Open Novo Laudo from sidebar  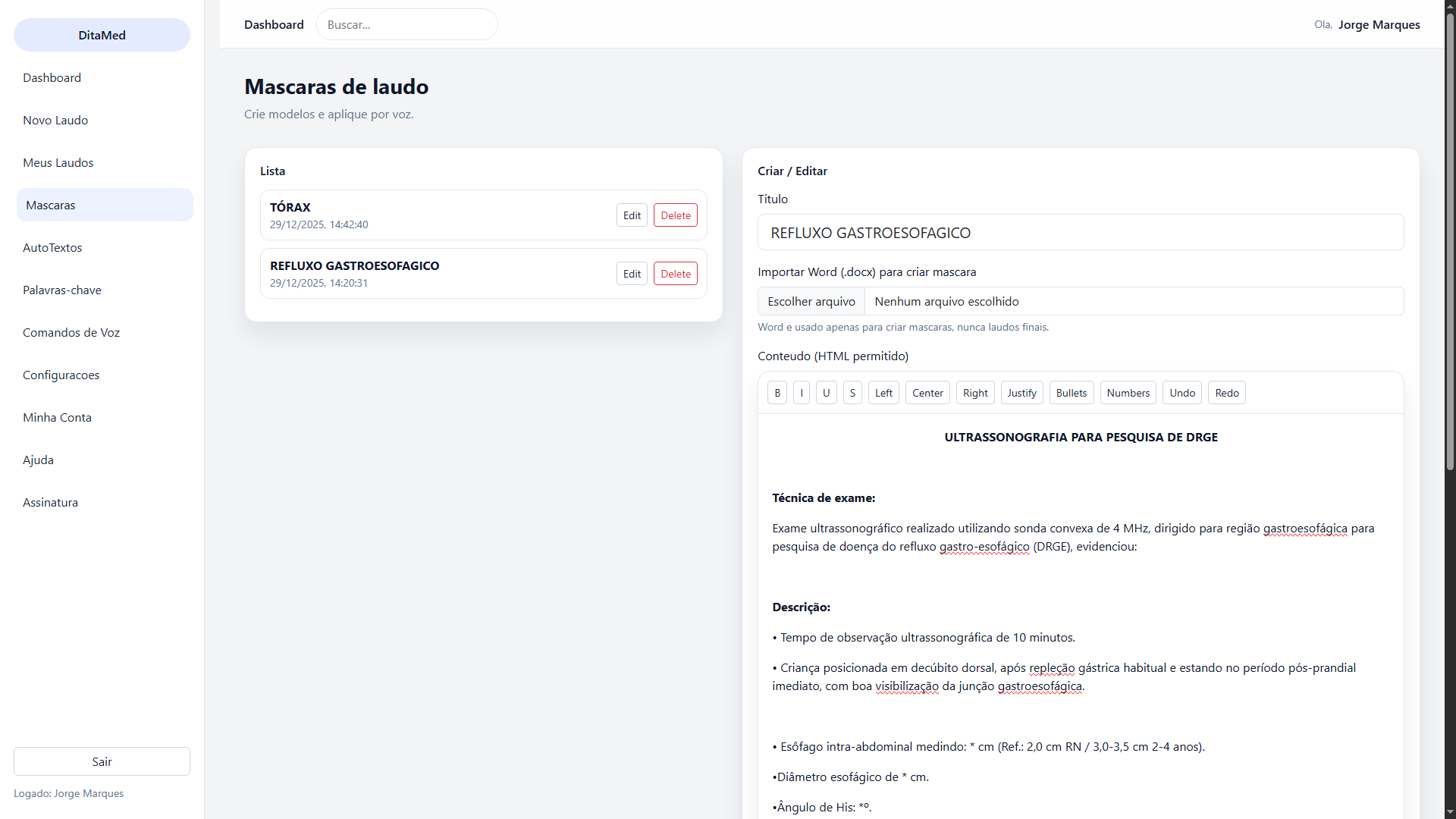pyautogui.click(x=55, y=120)
